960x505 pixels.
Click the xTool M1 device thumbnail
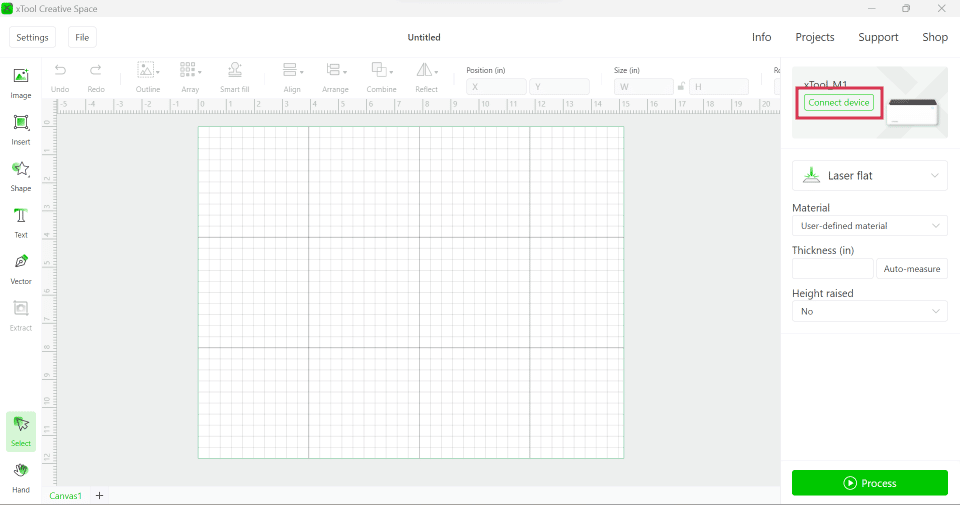(913, 111)
